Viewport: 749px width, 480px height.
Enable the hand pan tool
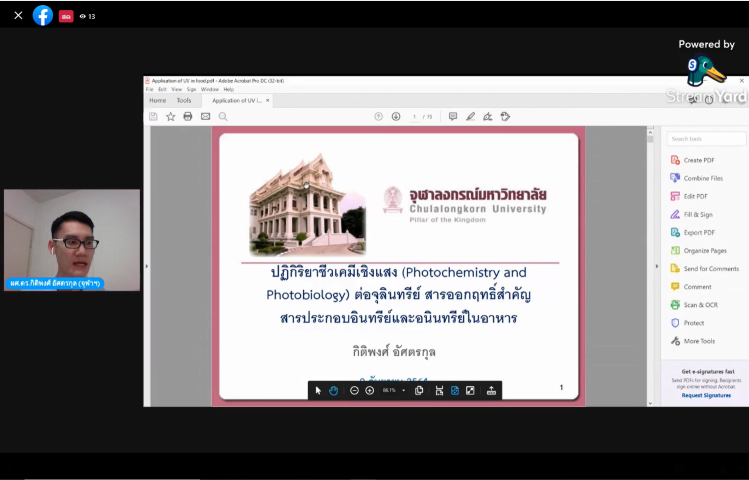334,390
